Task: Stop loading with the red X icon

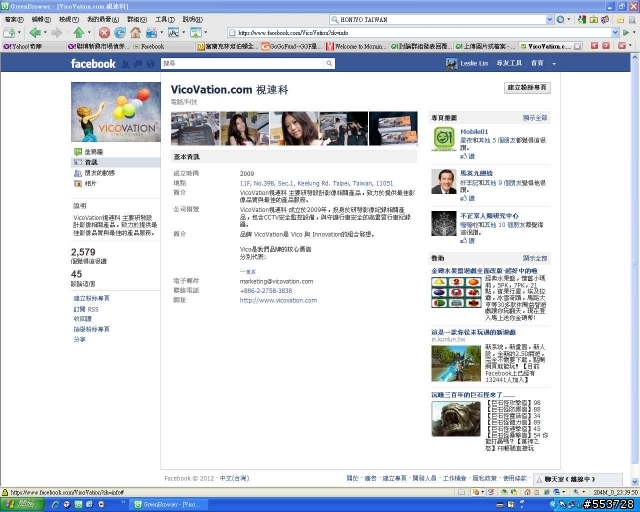Action: [x=104, y=33]
